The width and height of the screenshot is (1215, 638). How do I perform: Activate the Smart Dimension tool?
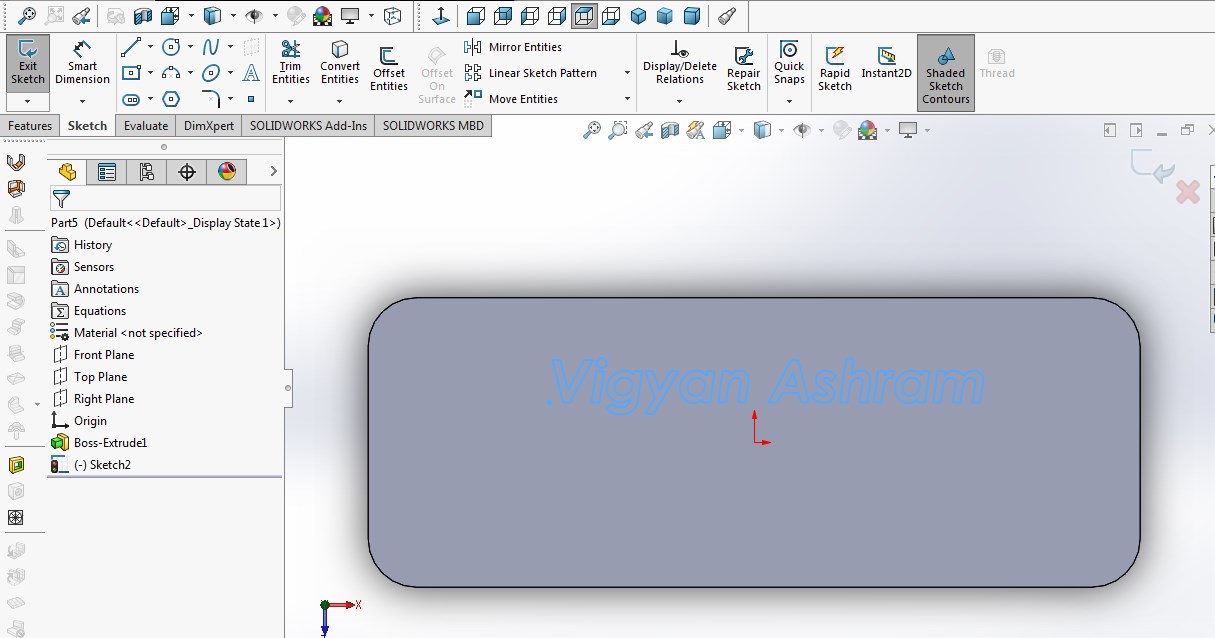click(x=82, y=63)
